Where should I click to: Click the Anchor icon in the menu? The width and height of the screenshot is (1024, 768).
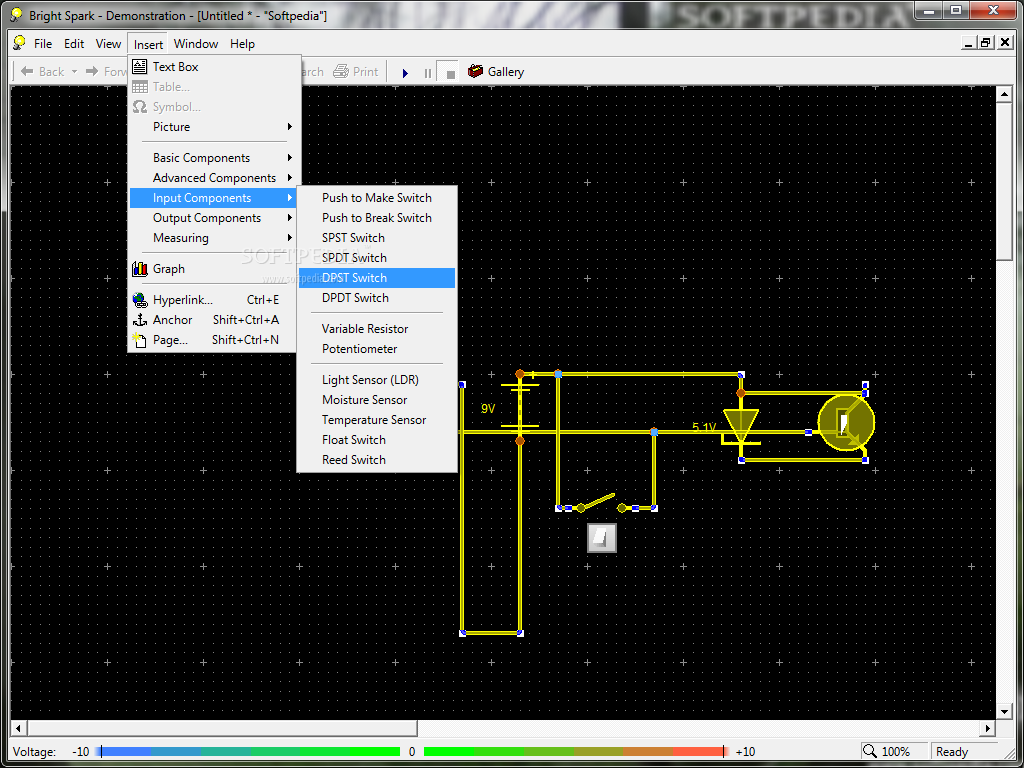pos(140,320)
